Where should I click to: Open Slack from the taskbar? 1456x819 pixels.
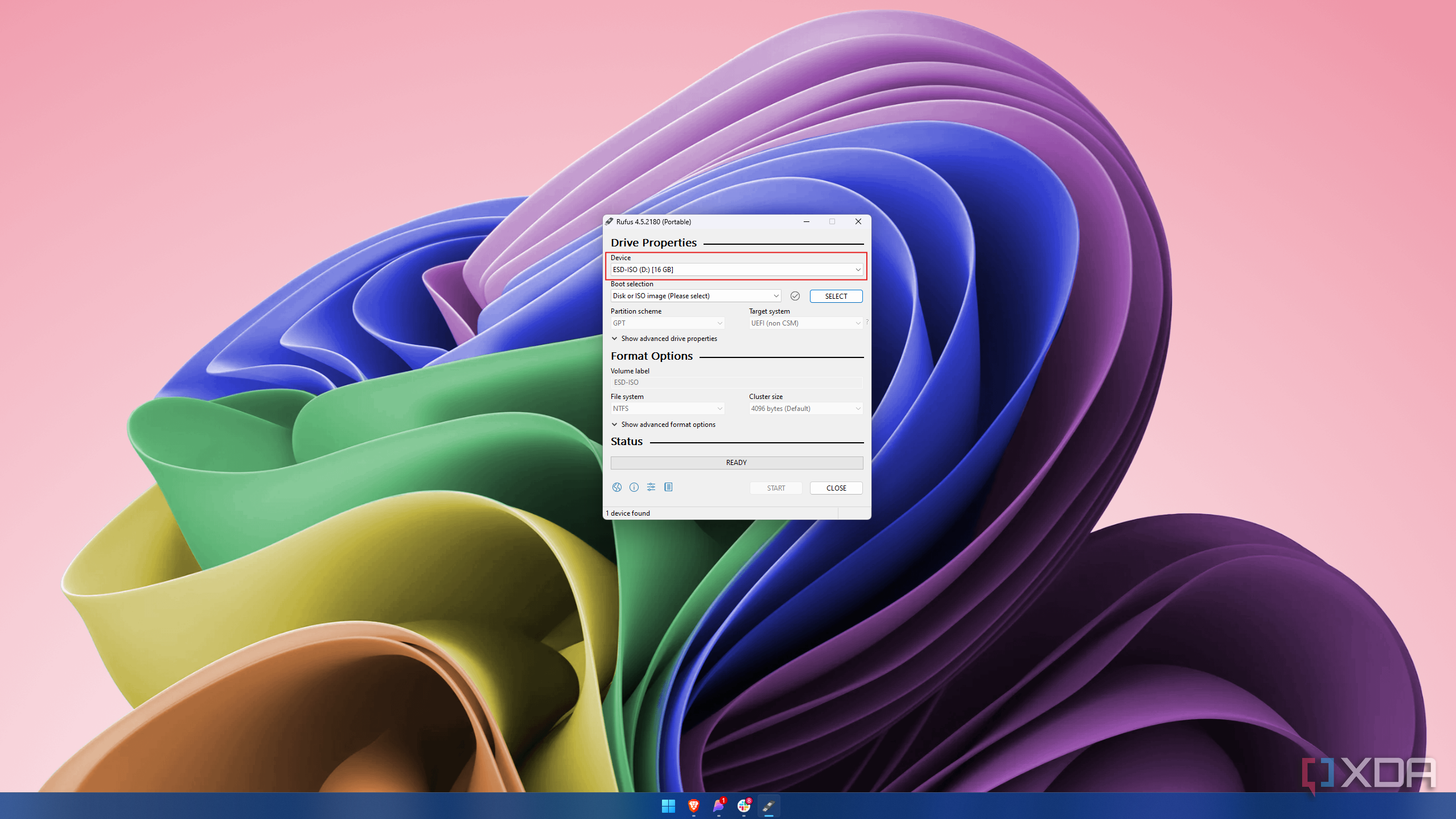tap(743, 806)
